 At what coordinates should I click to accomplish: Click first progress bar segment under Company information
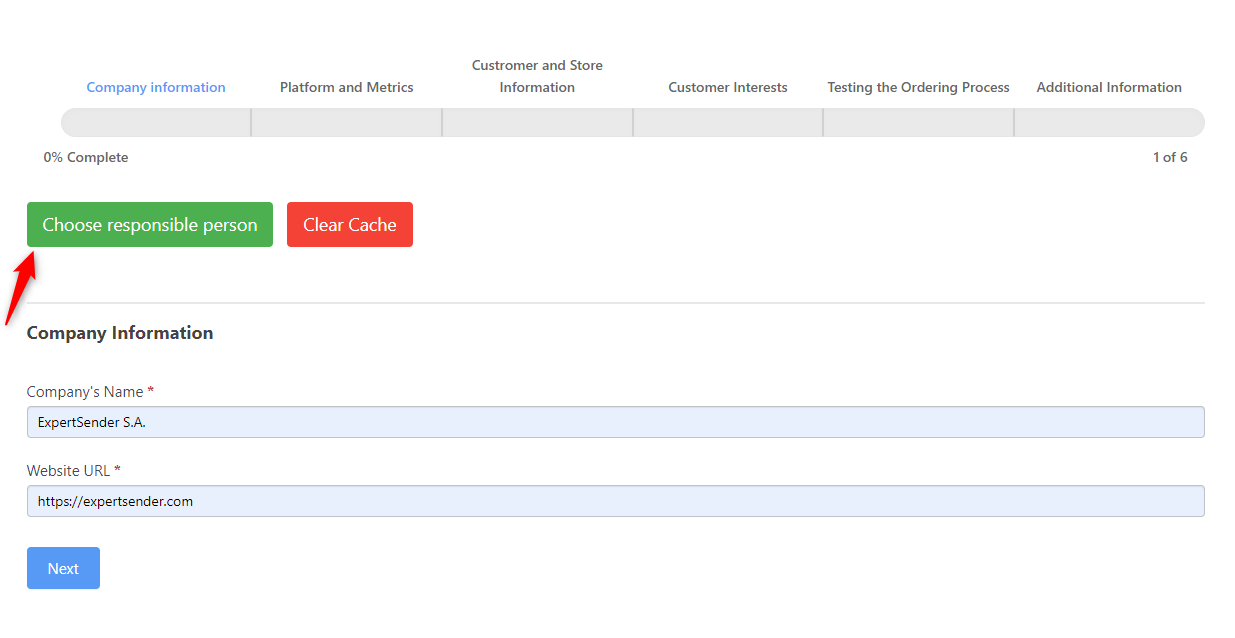[x=156, y=122]
